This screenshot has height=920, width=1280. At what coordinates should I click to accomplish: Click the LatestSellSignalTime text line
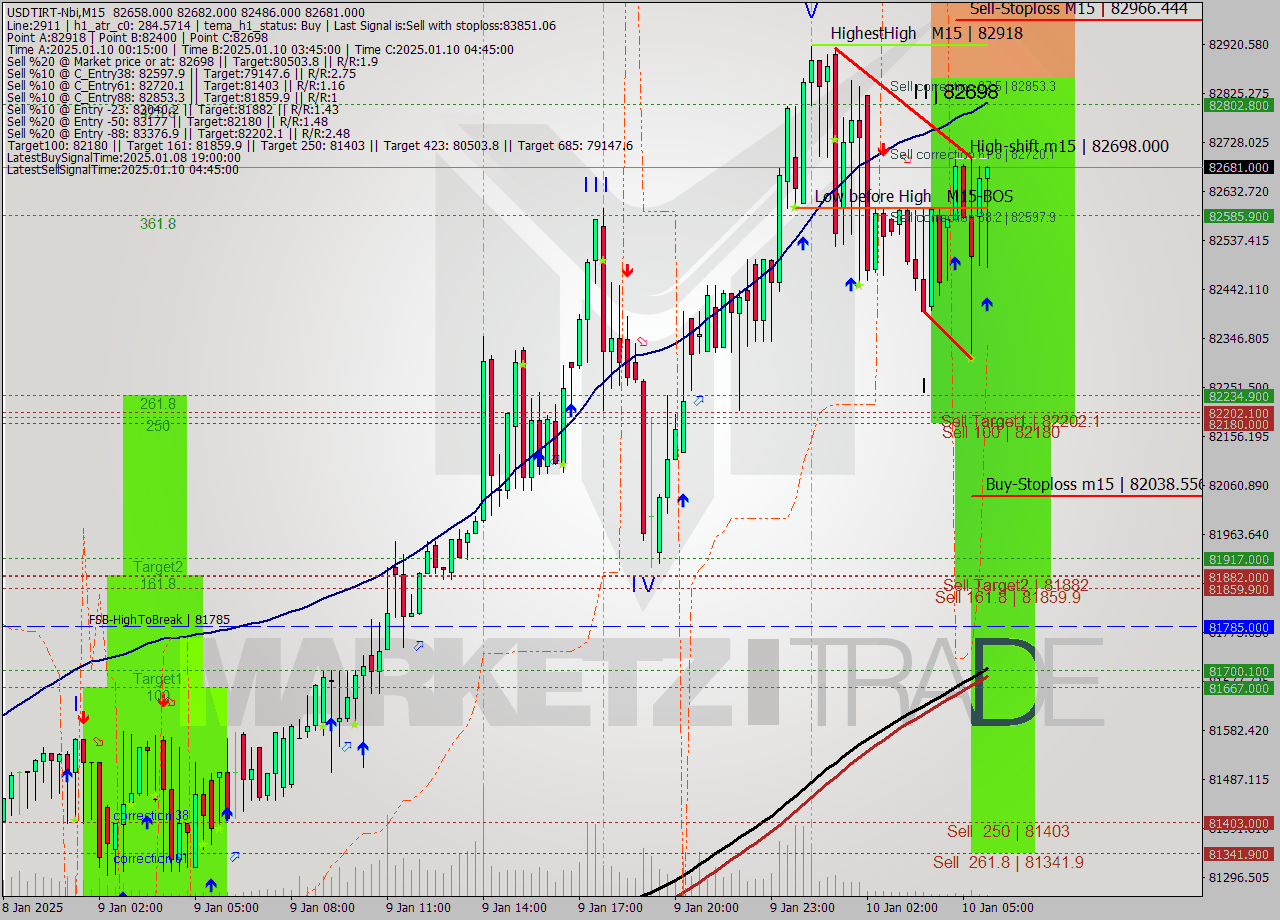click(x=122, y=169)
